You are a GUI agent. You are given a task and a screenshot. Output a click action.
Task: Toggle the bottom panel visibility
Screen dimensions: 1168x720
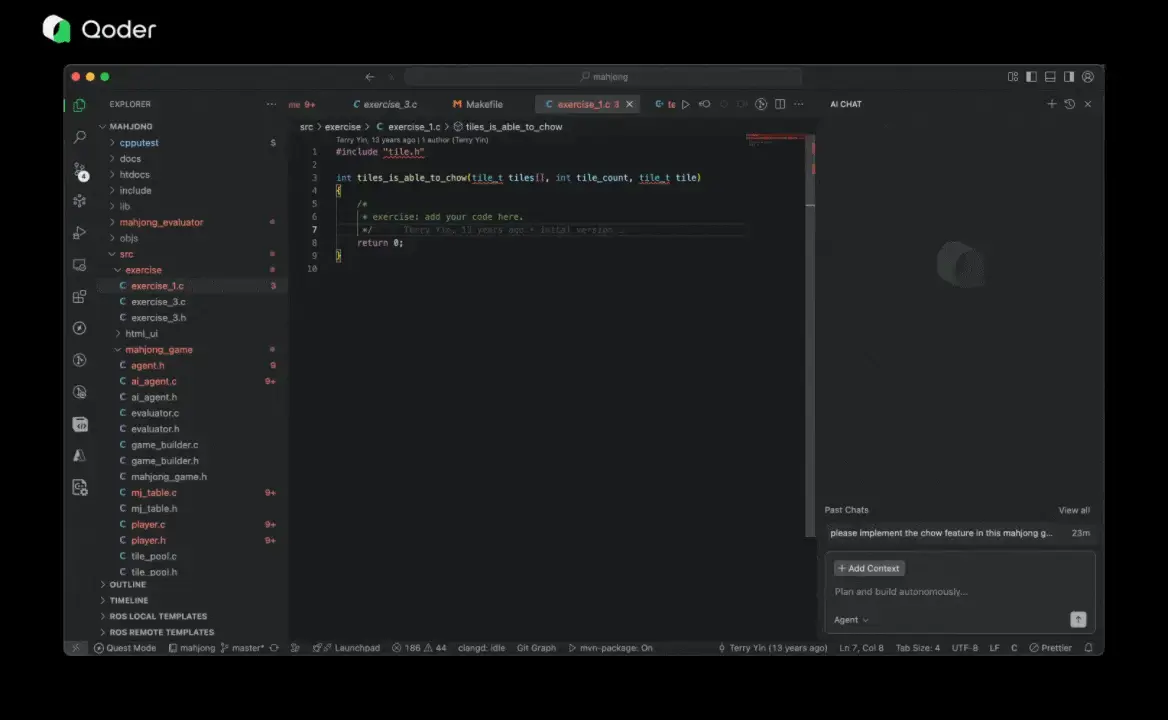click(x=1050, y=77)
